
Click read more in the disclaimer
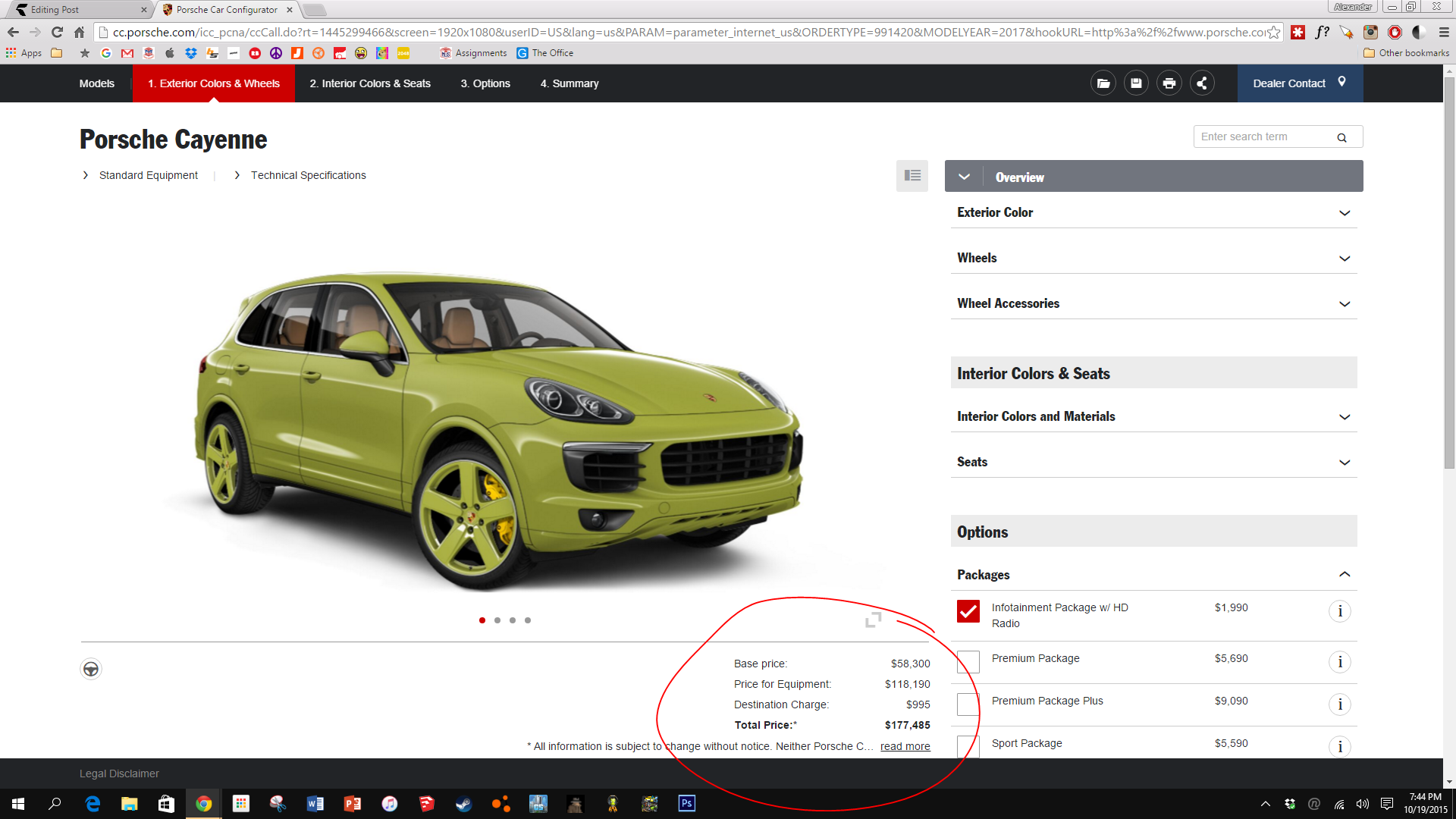pyautogui.click(x=905, y=746)
